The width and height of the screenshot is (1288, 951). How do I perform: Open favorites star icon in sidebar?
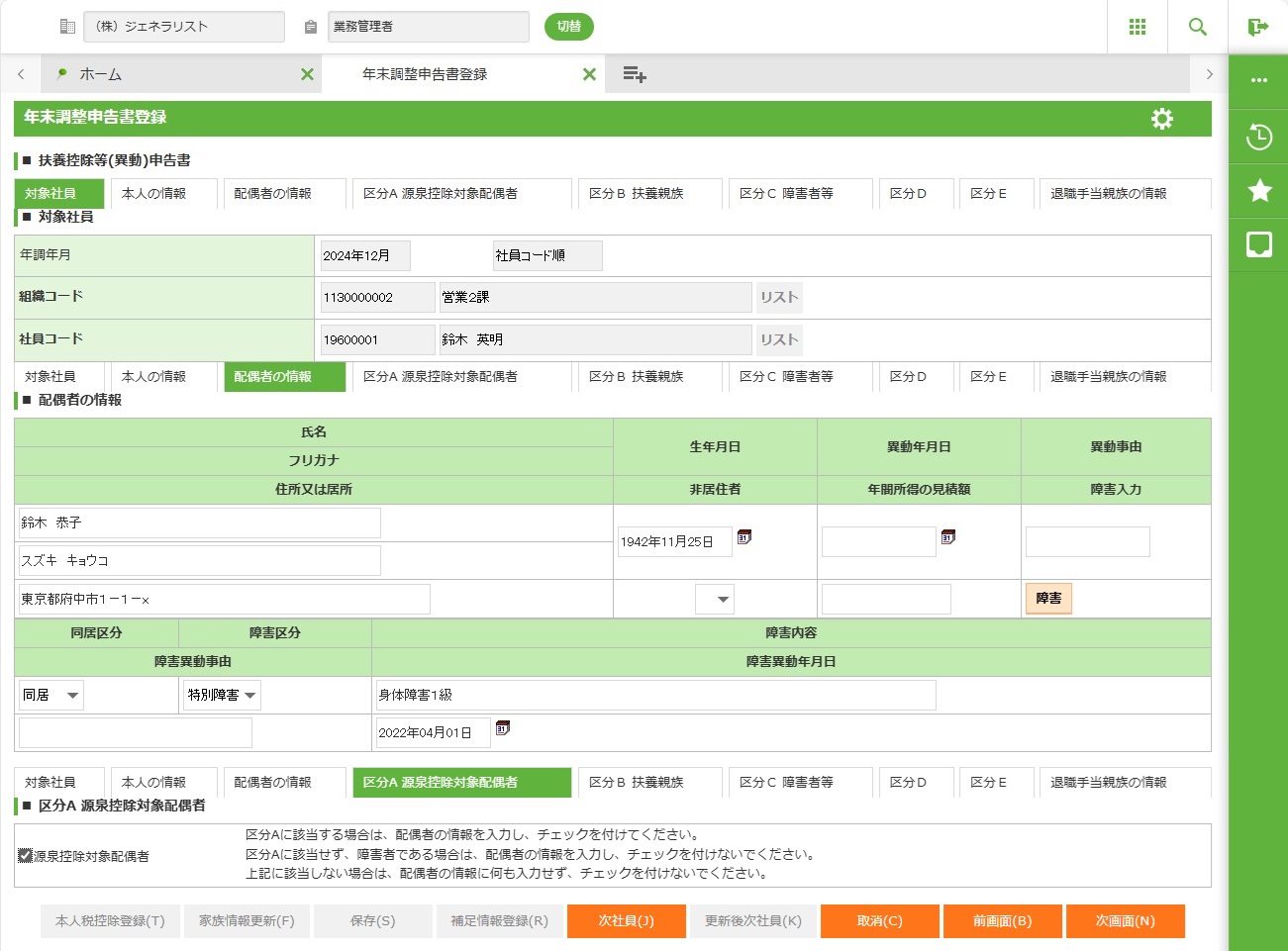(x=1258, y=190)
